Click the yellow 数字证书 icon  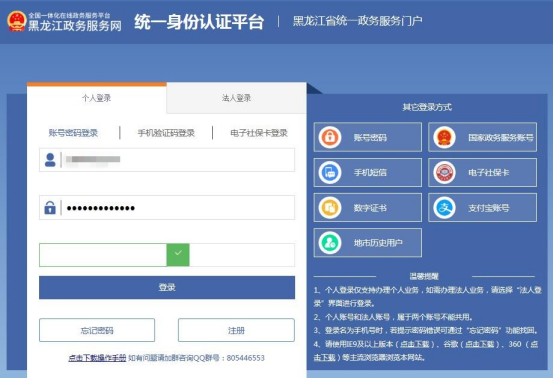point(330,208)
